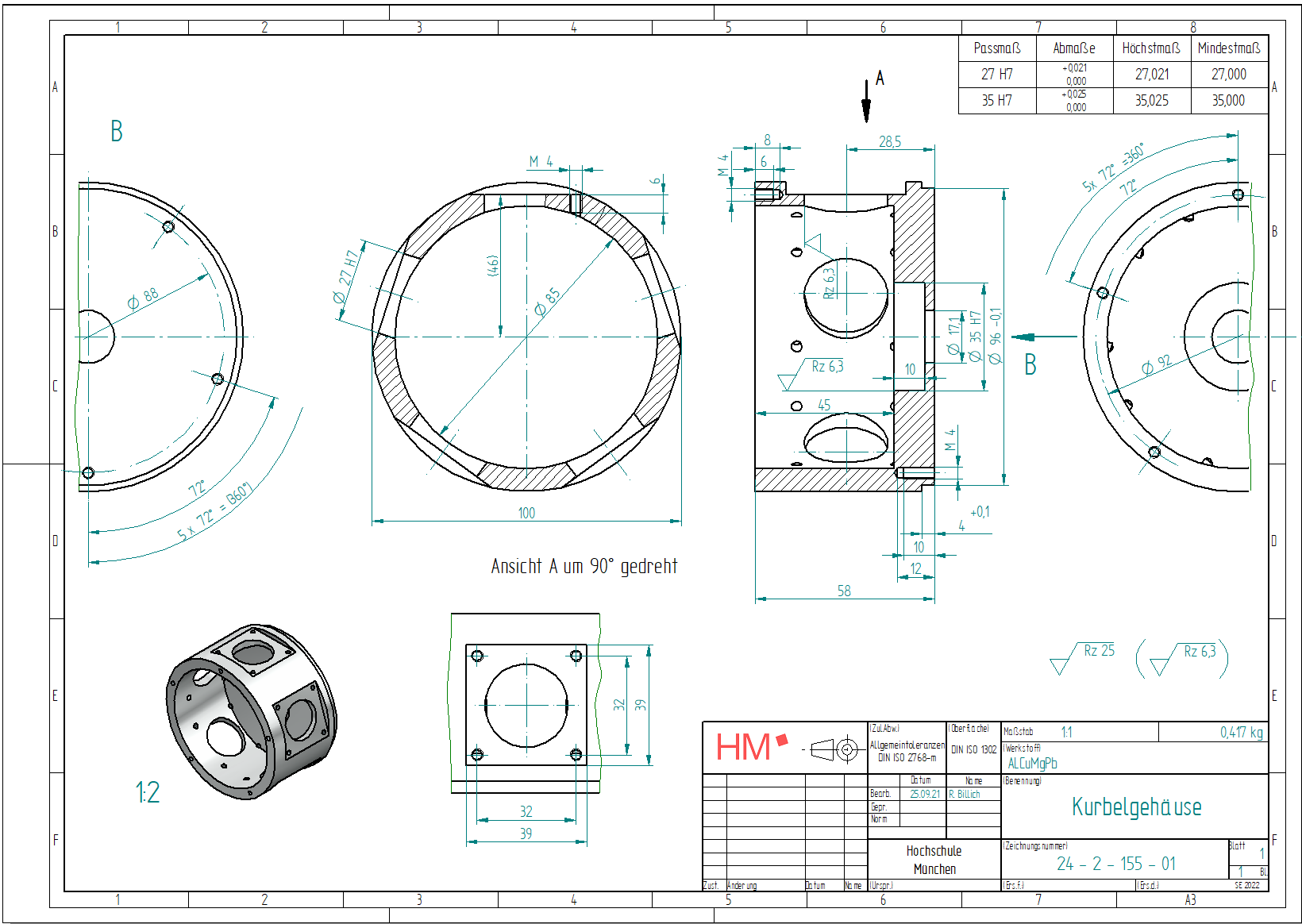This screenshot has height=924, width=1302.
Task: Click the Rz 25 surface roughness symbol
Action: tap(1083, 656)
